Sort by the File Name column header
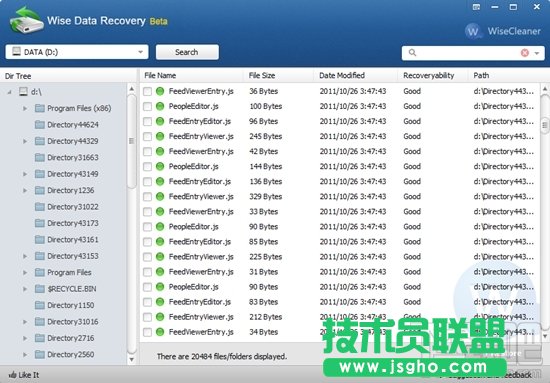The image size is (550, 383). click(192, 75)
